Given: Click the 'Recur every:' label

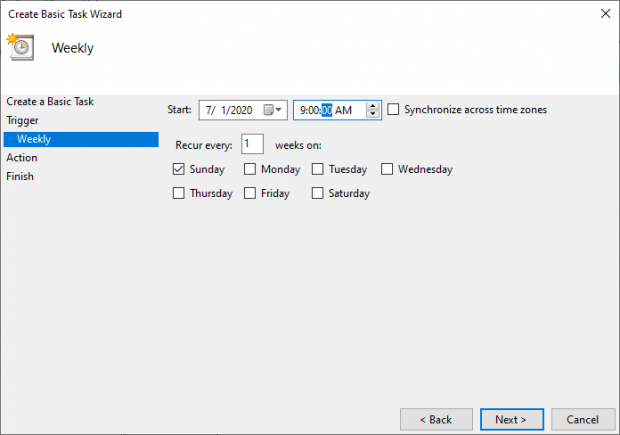Looking at the screenshot, I should pyautogui.click(x=204, y=146).
